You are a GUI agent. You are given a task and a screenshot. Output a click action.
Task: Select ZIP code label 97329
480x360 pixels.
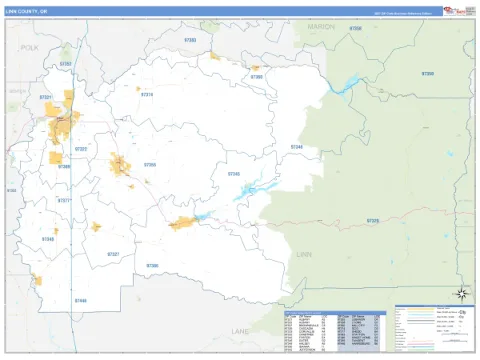(x=373, y=221)
